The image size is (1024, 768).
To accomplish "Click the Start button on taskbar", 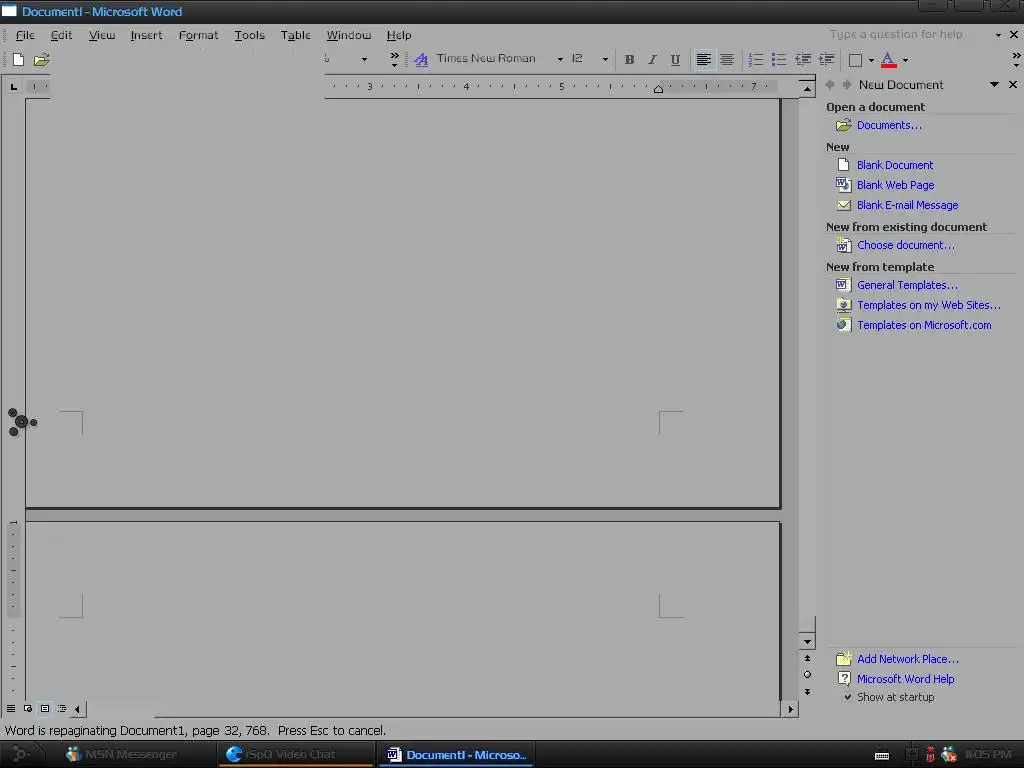I will point(22,754).
